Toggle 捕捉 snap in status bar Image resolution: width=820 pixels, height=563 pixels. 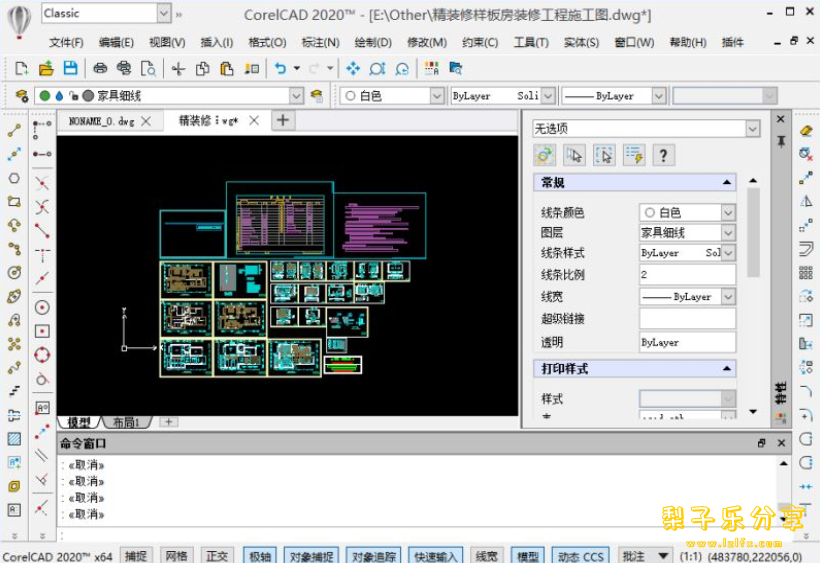click(x=136, y=556)
